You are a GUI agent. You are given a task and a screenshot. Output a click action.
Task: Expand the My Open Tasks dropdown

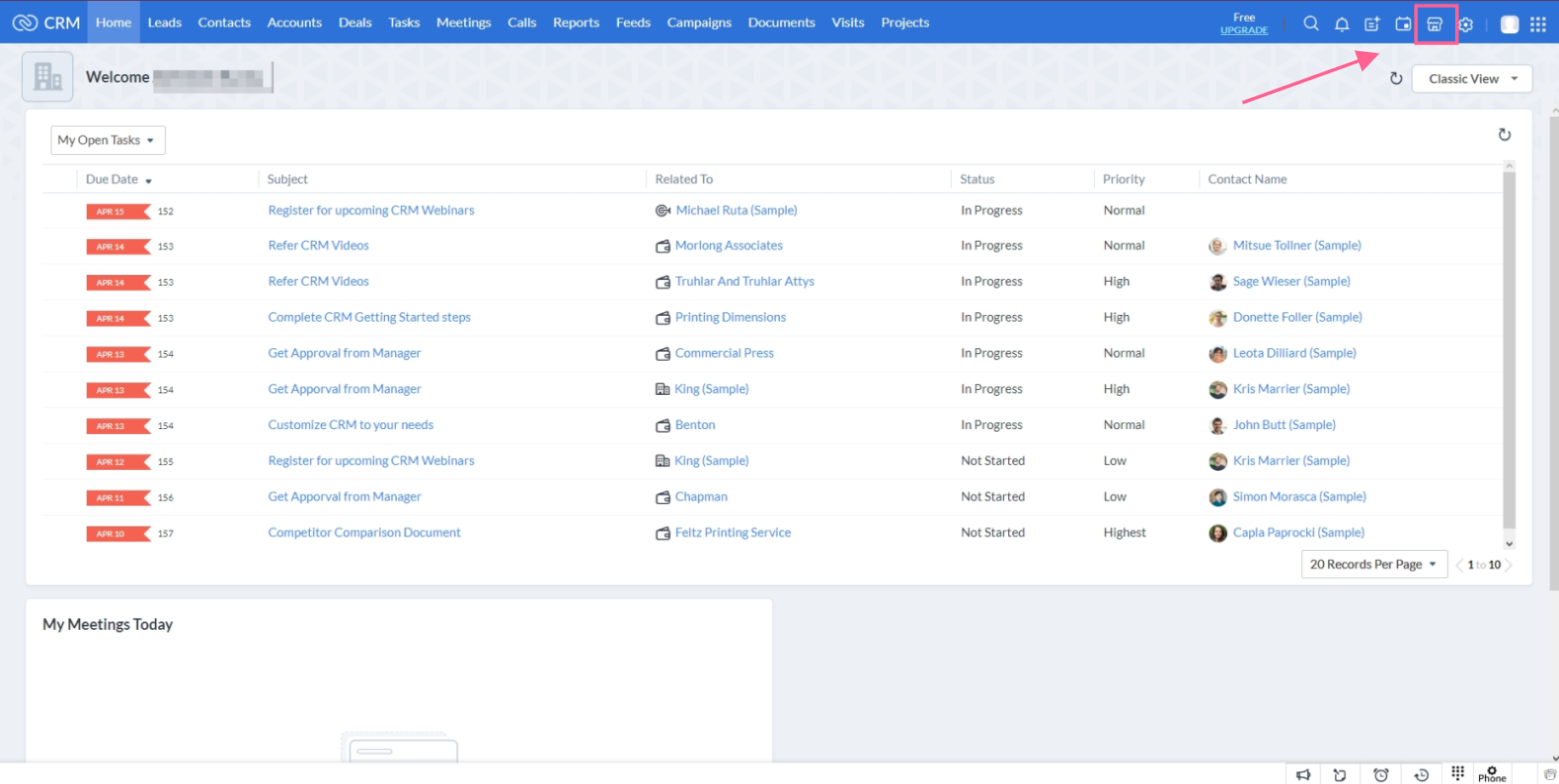(x=108, y=140)
